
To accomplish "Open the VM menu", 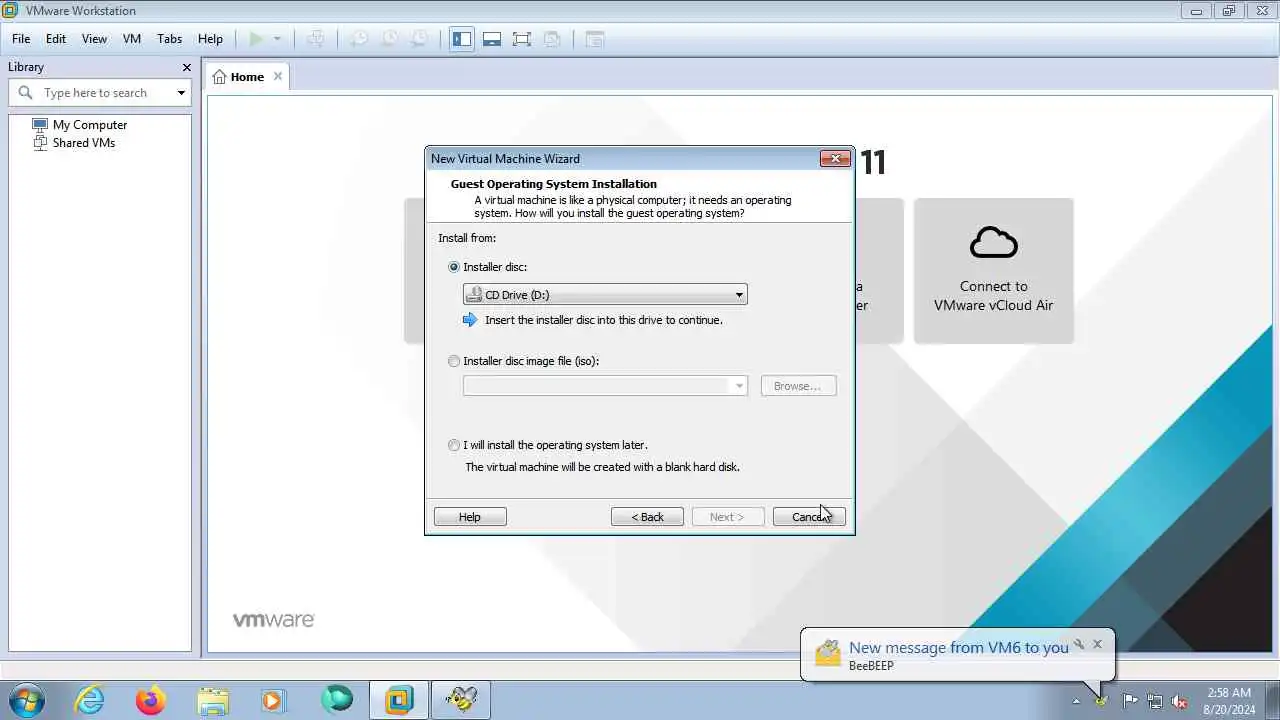I will [132, 39].
